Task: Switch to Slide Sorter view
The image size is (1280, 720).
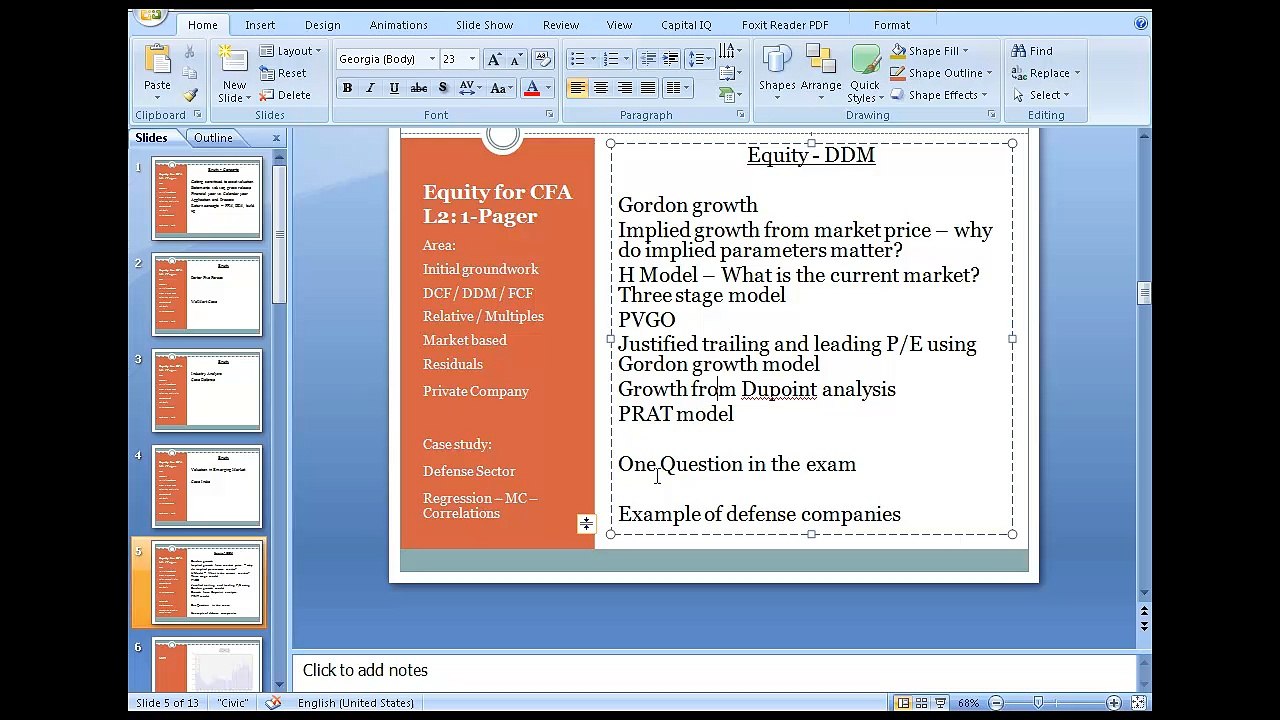Action: (x=922, y=703)
